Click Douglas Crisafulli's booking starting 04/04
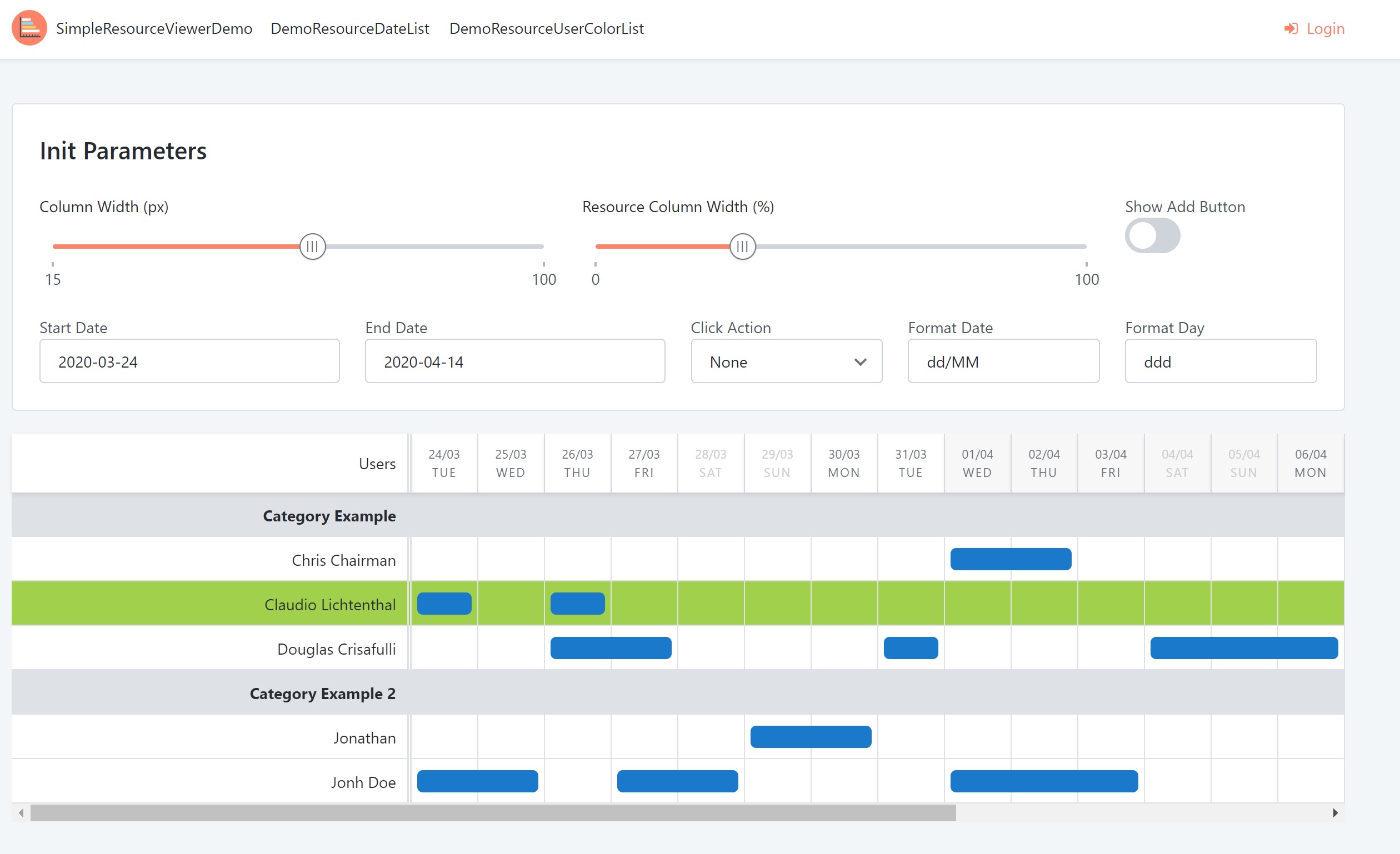This screenshot has height=854, width=1400. (1244, 648)
